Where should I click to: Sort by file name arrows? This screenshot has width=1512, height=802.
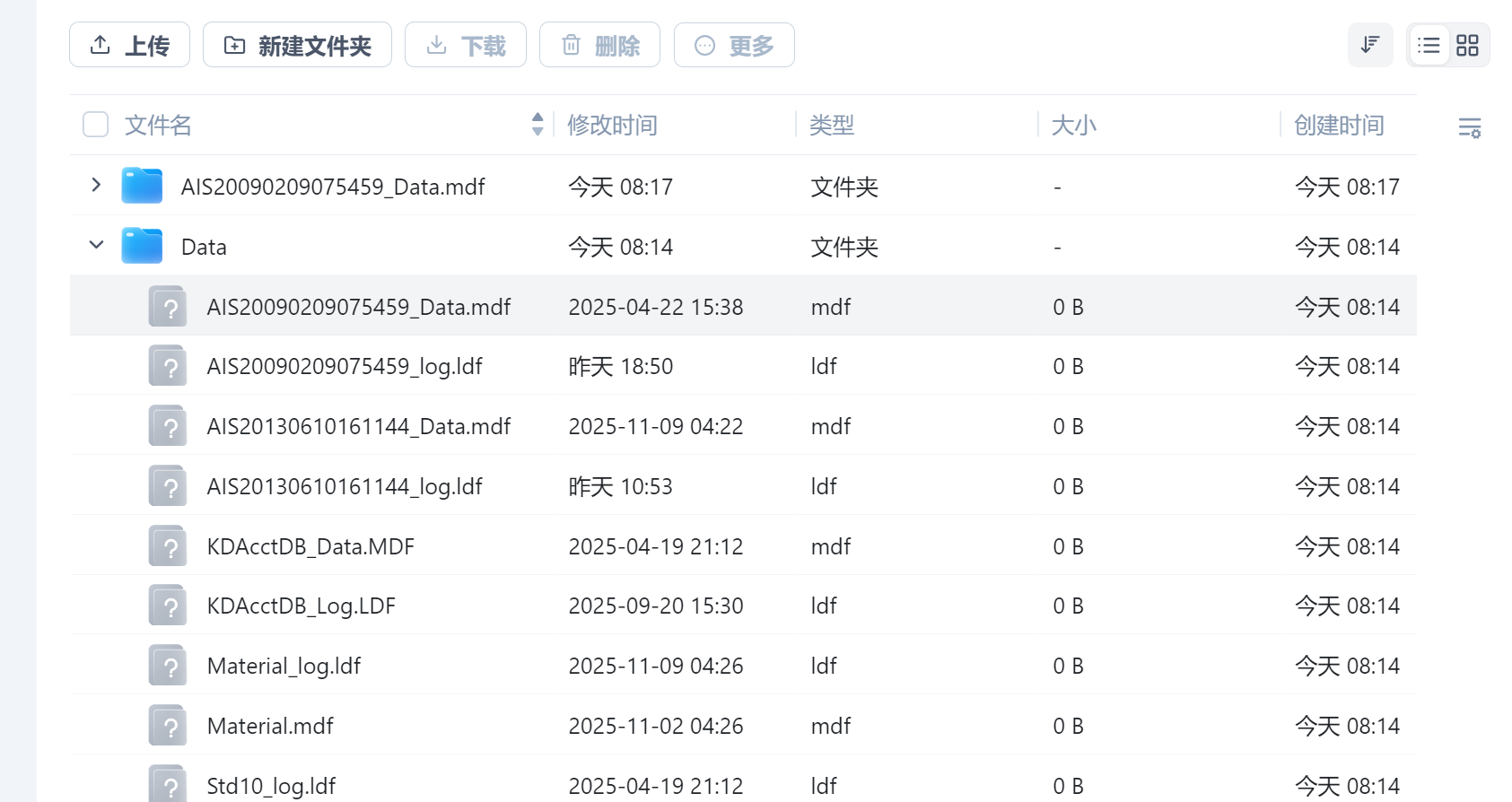click(538, 125)
